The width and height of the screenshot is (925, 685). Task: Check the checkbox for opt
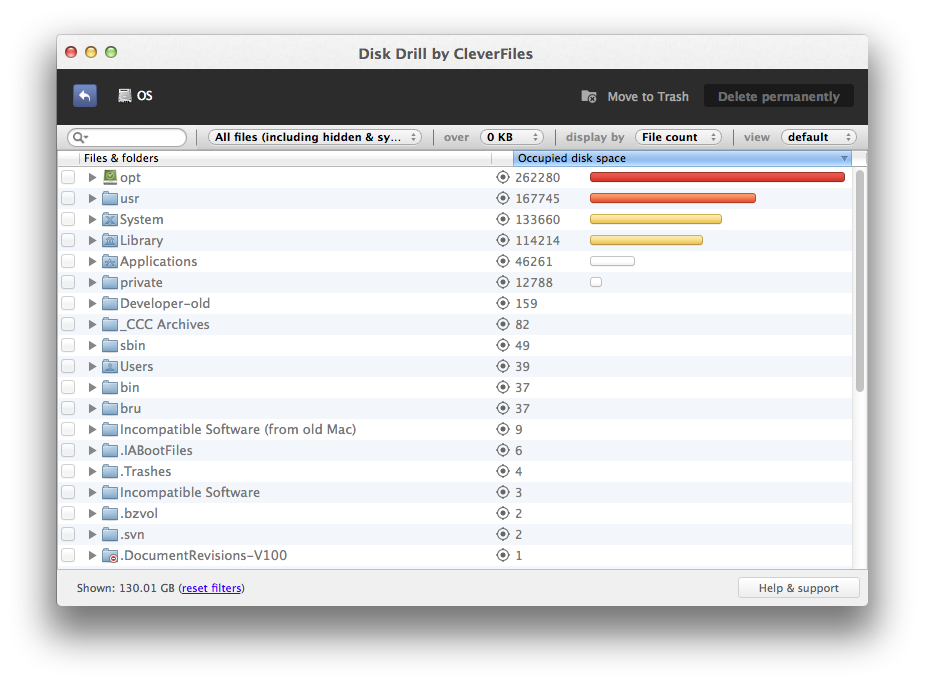68,177
